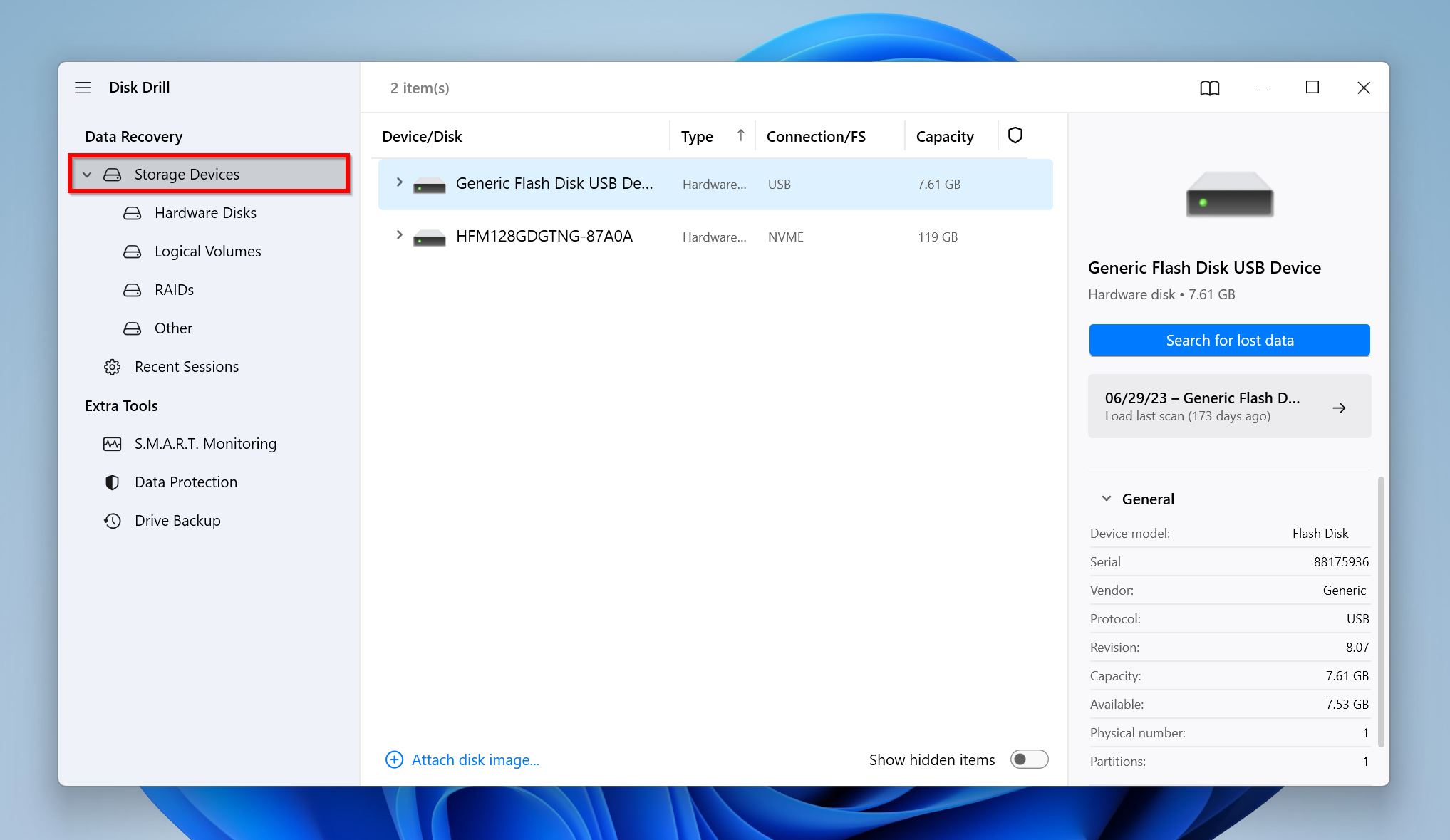The height and width of the screenshot is (840, 1450).
Task: Select Logical Volumes in sidebar
Action: (x=207, y=252)
